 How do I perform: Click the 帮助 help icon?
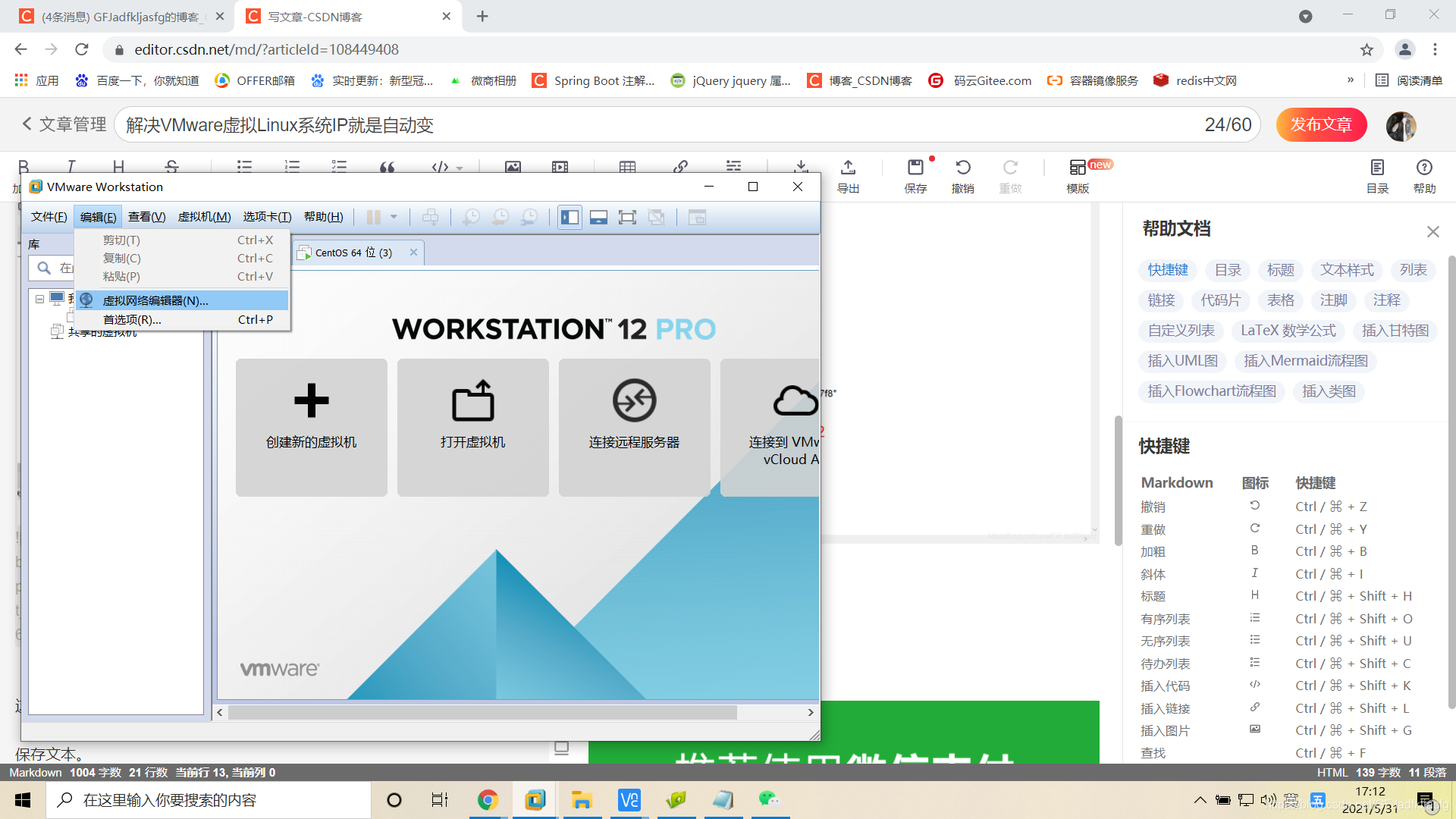1424,176
